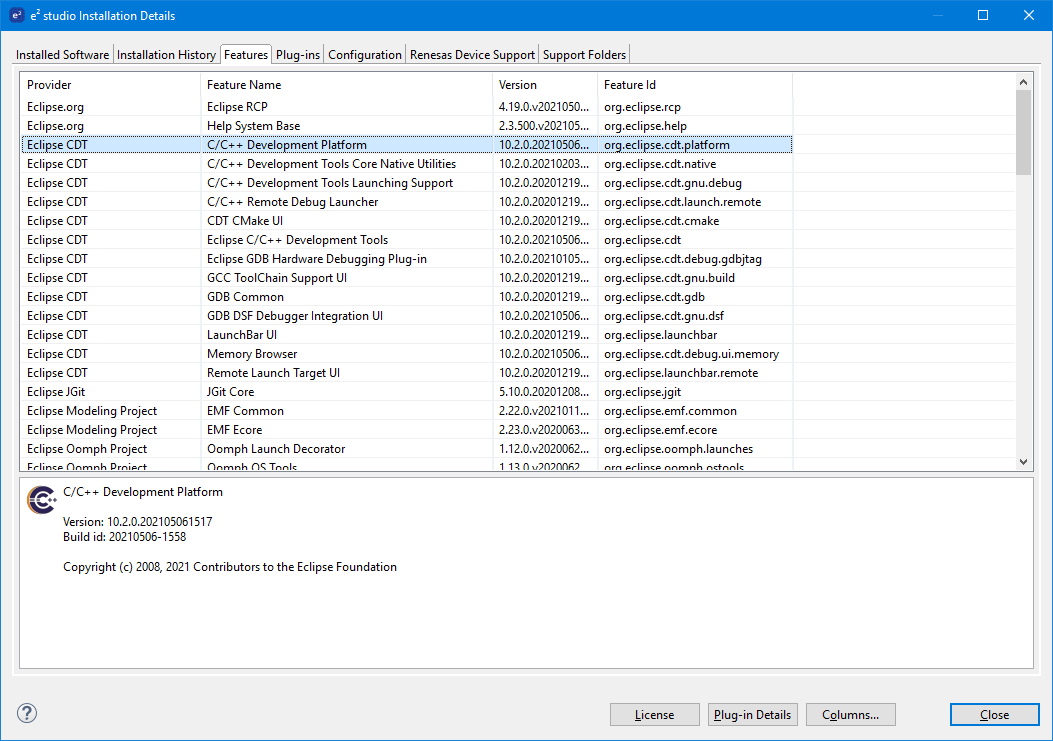Image resolution: width=1053 pixels, height=741 pixels.
Task: Click the Eclipse CDT logo in details pane
Action: [42, 500]
